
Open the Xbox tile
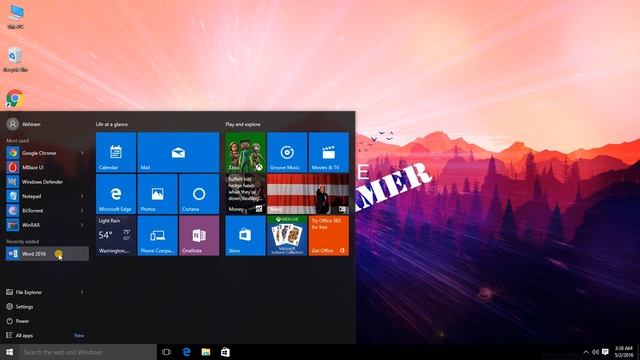click(x=245, y=152)
